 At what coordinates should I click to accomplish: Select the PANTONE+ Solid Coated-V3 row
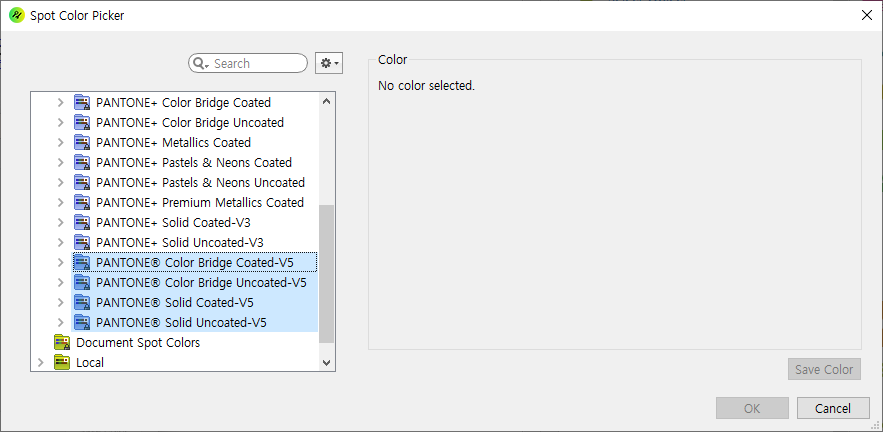click(173, 222)
